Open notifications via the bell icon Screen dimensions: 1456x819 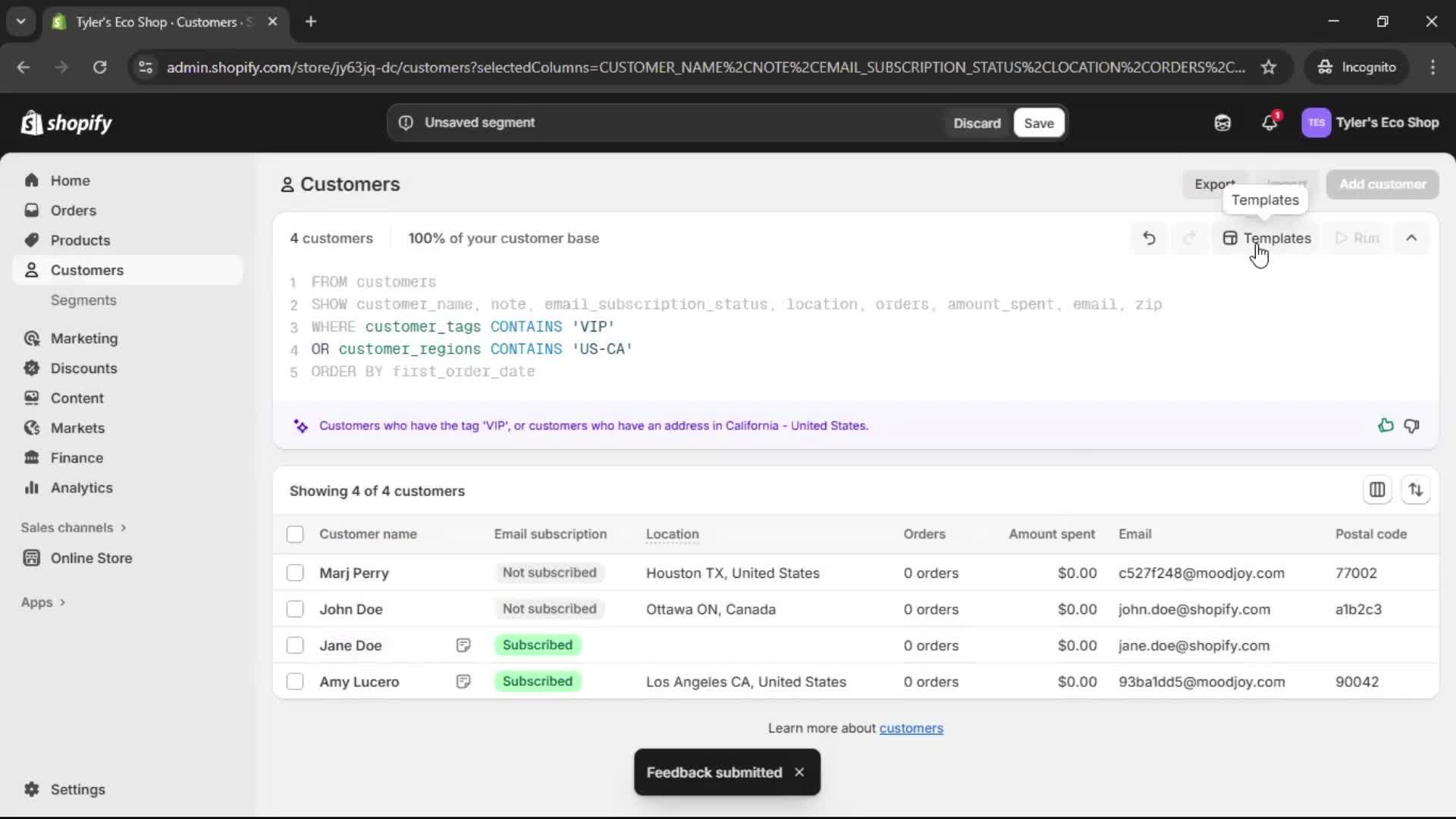click(1271, 122)
